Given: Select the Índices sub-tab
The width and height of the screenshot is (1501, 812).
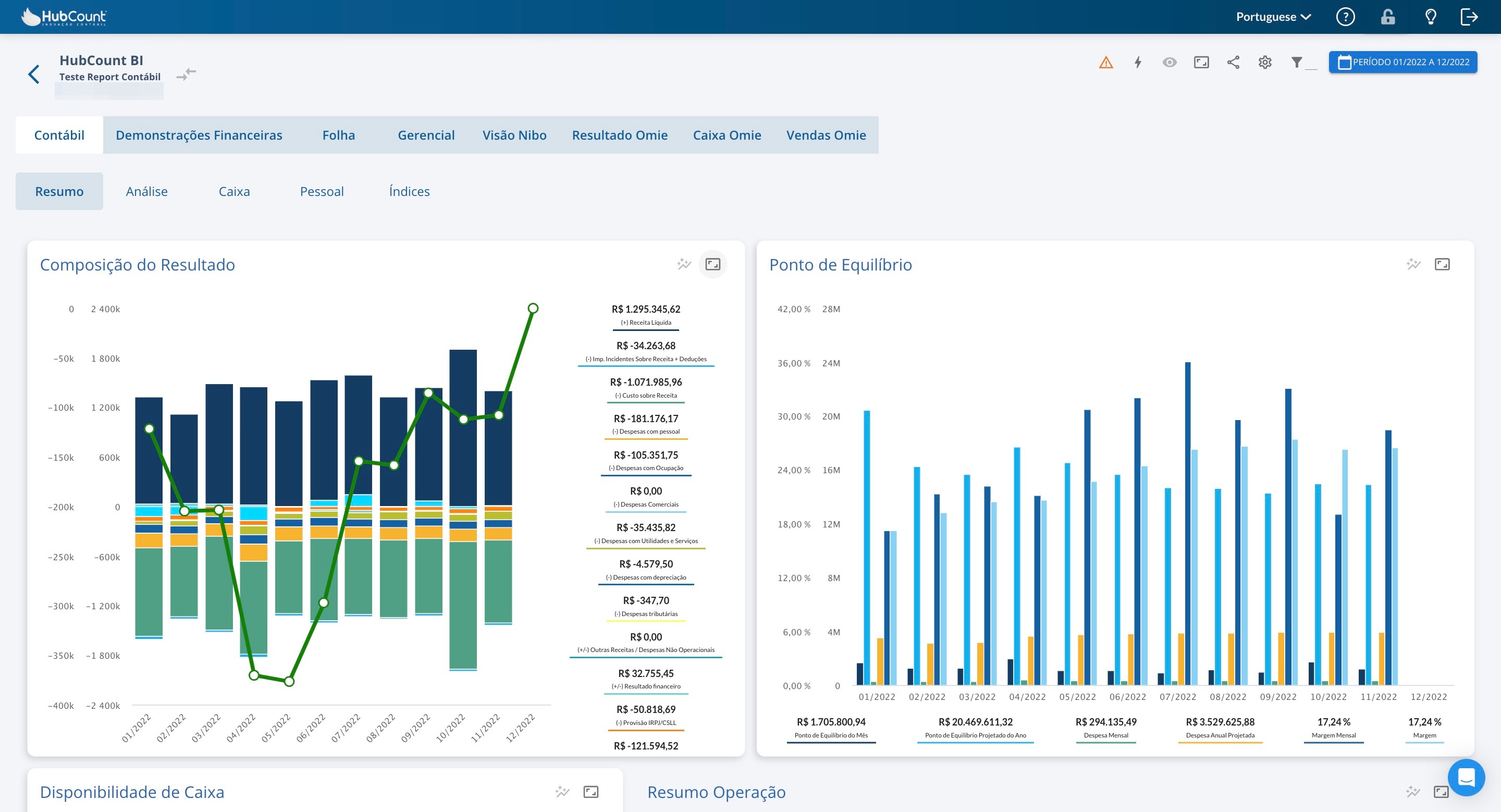Looking at the screenshot, I should pyautogui.click(x=409, y=192).
